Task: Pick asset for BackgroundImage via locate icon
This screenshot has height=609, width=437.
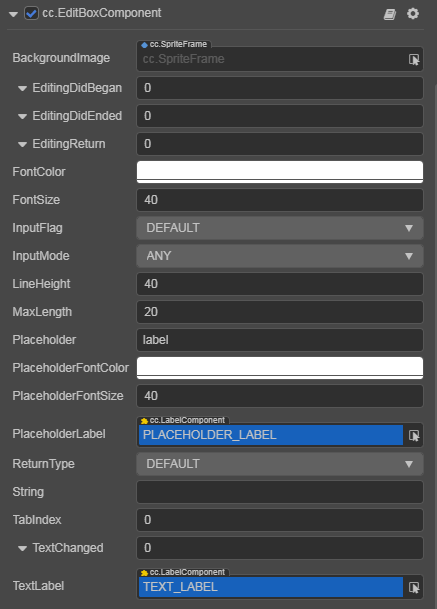Action: click(x=414, y=59)
